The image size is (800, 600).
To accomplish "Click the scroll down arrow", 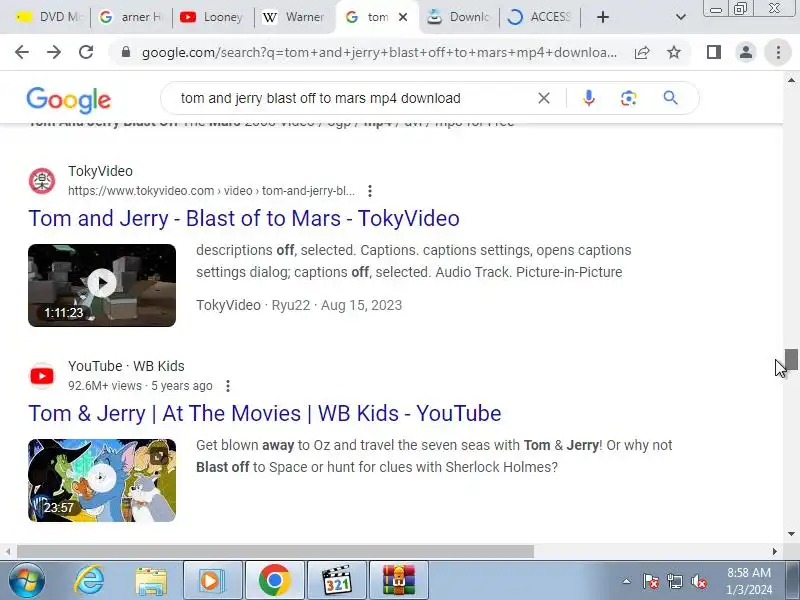I will 791,534.
